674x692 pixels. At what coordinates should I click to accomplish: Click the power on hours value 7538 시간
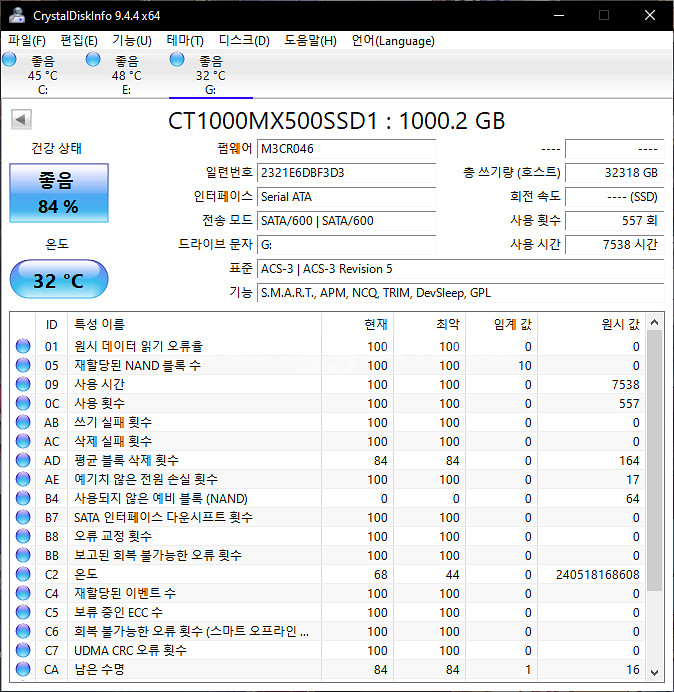click(x=614, y=244)
